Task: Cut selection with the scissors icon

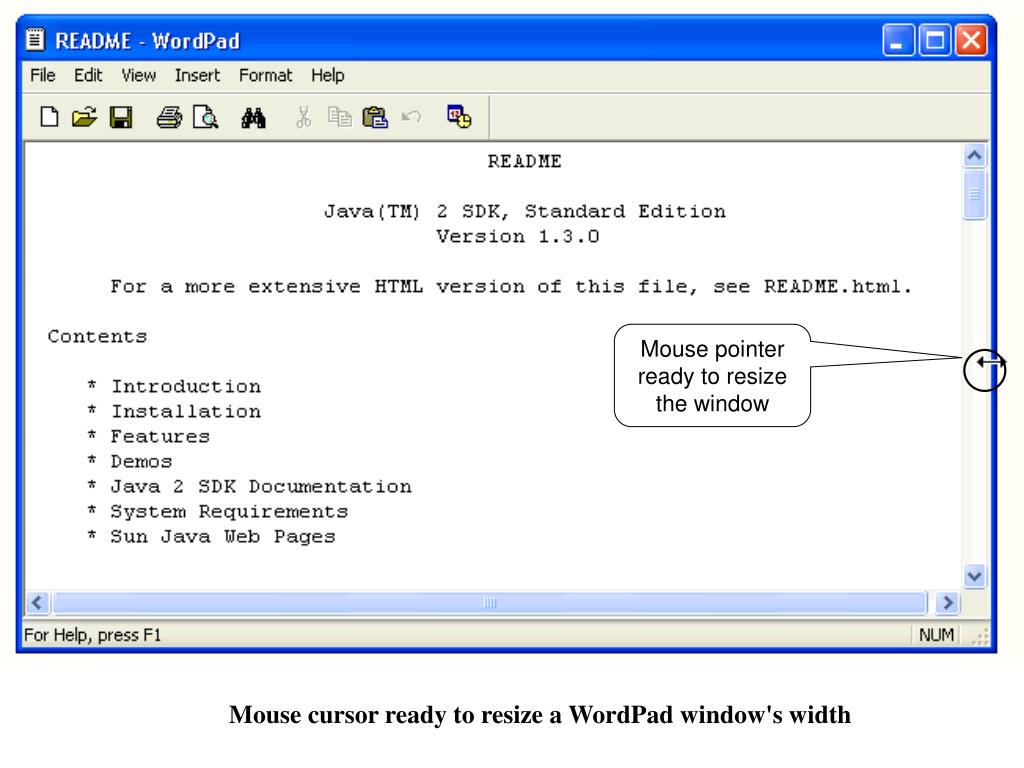Action: (303, 118)
